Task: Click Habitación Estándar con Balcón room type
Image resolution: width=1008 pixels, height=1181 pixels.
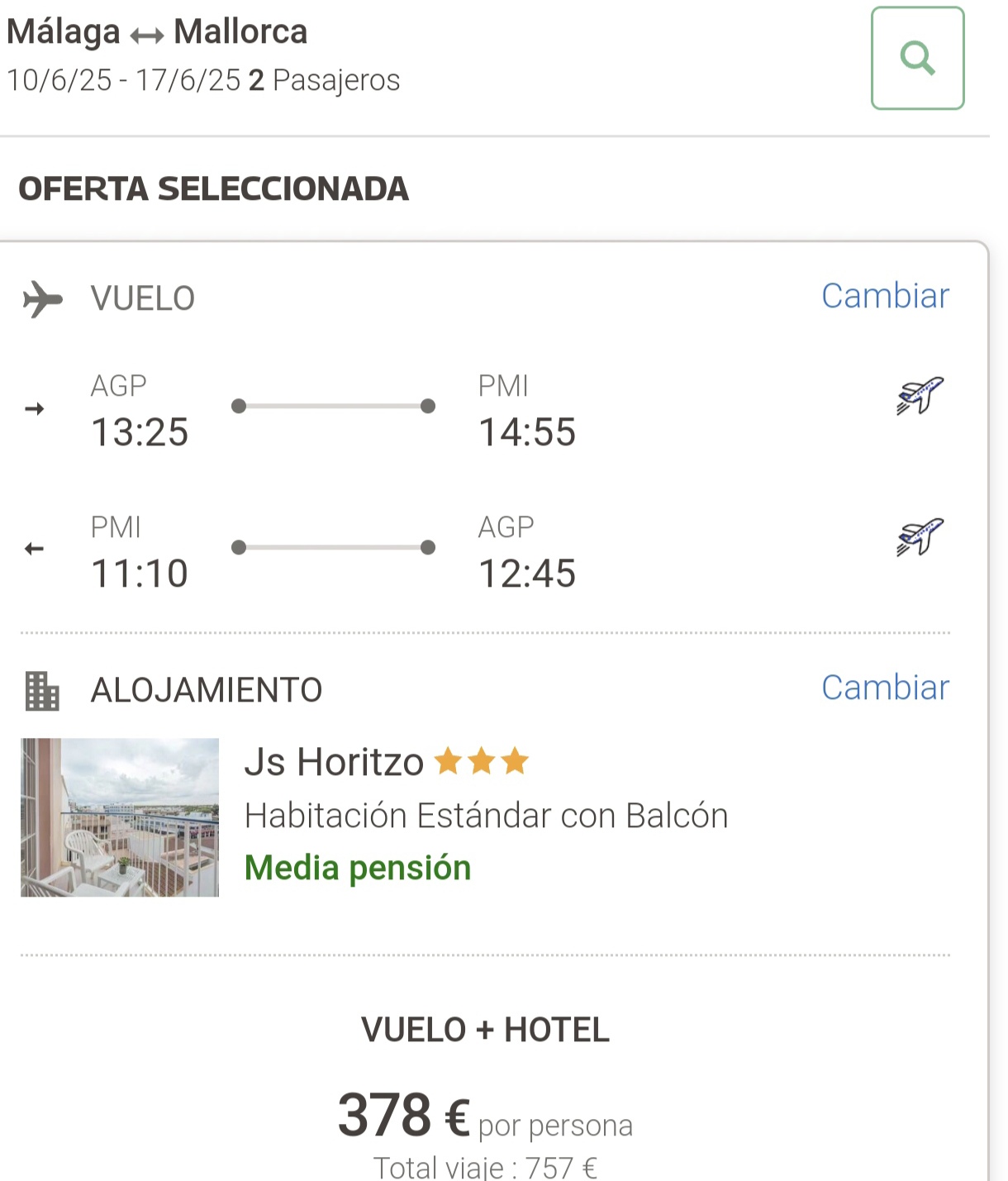Action: [x=486, y=816]
